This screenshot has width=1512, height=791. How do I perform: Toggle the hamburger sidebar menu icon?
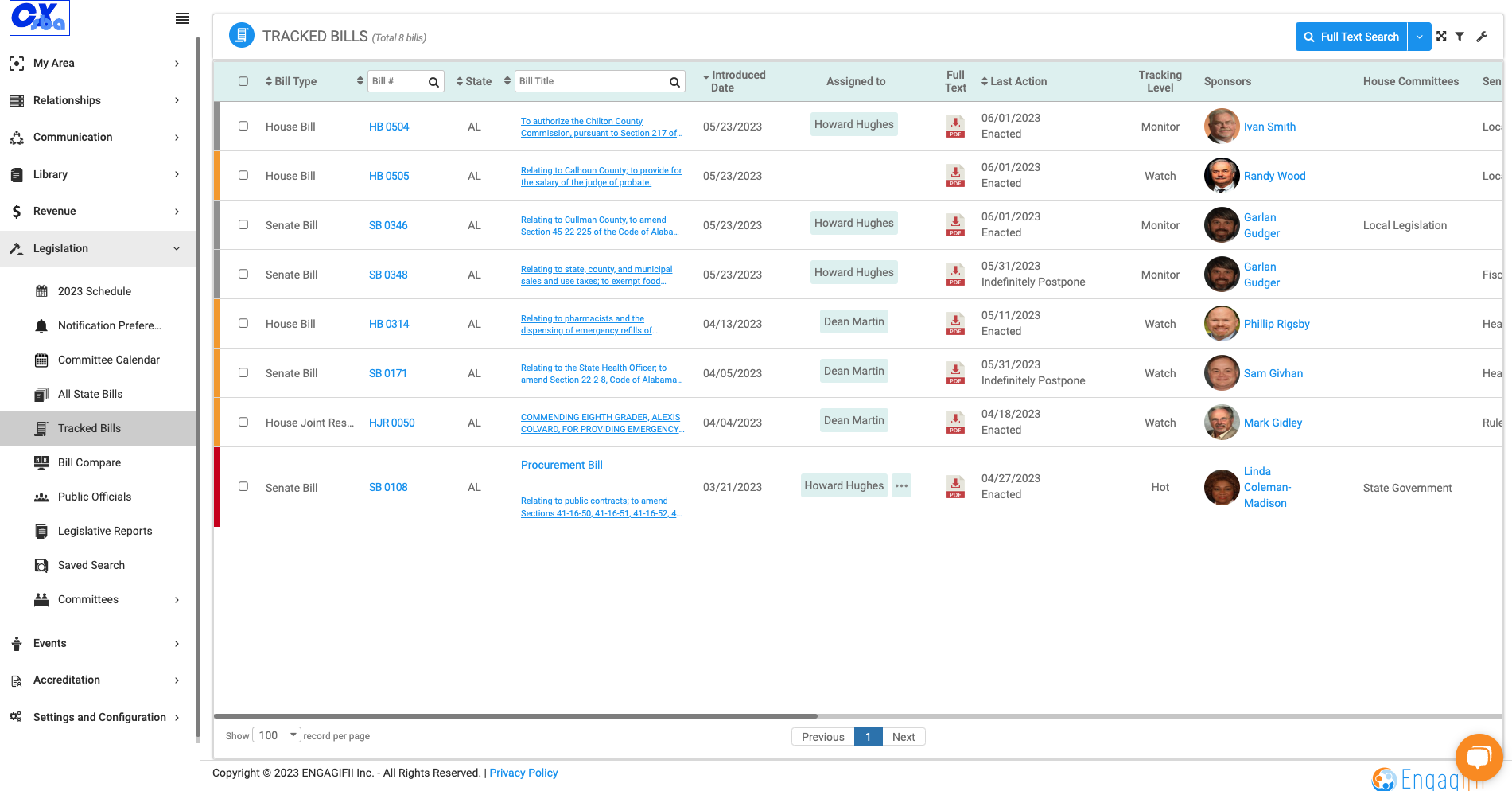tap(182, 18)
